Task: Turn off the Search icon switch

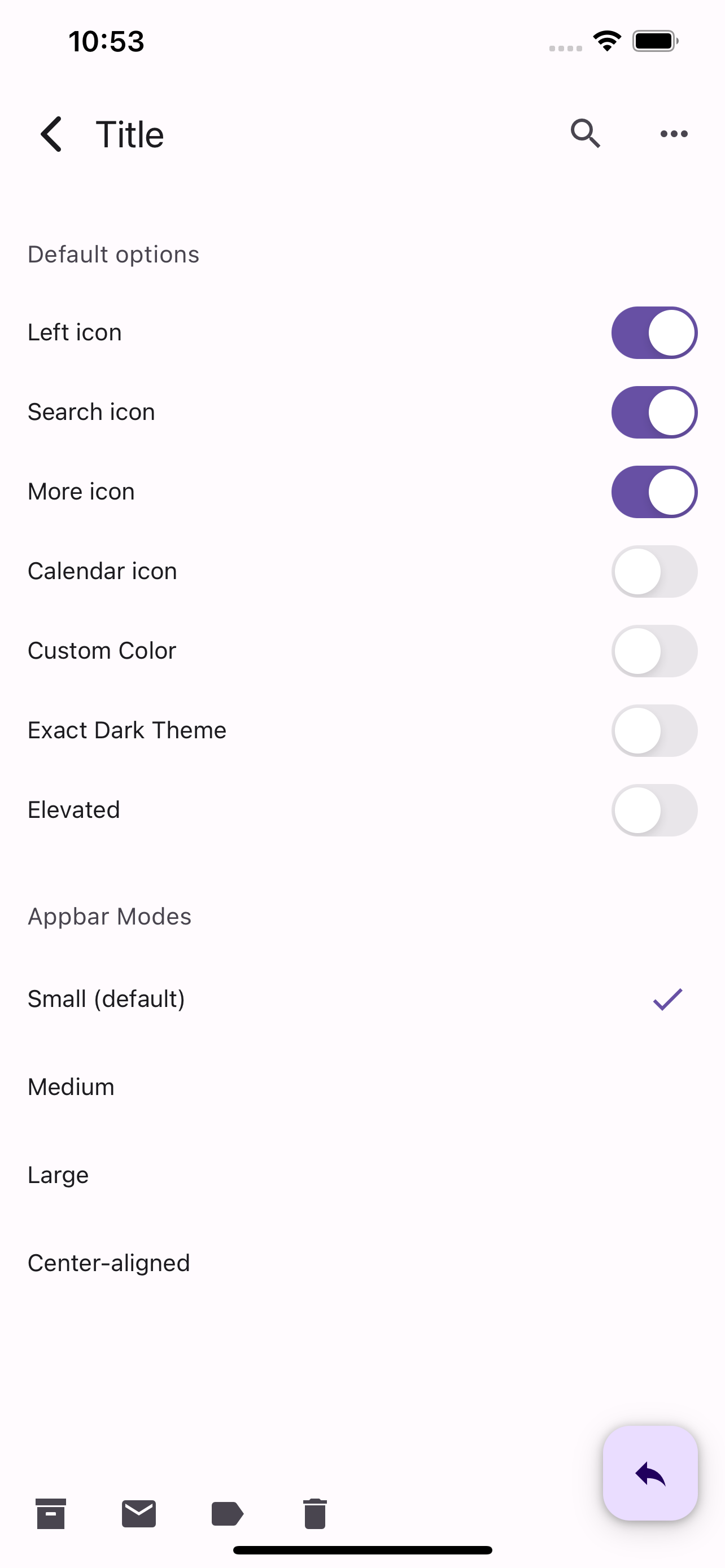Action: tap(654, 412)
